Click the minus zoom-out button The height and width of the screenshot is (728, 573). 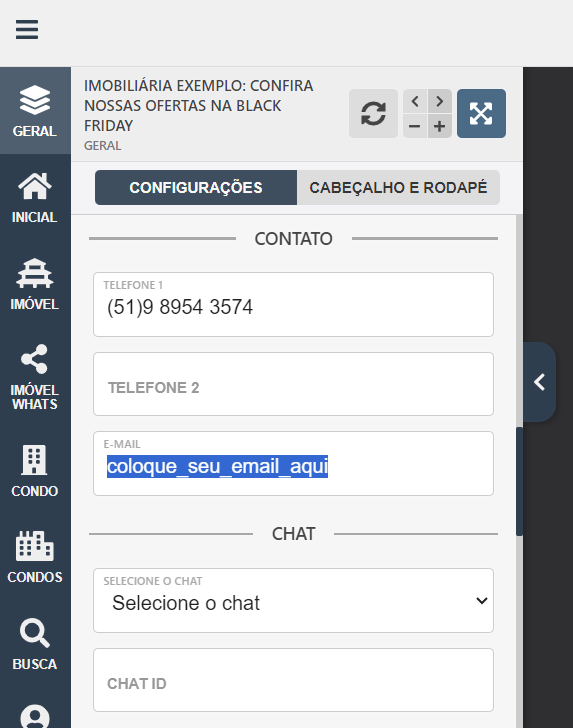coord(415,126)
